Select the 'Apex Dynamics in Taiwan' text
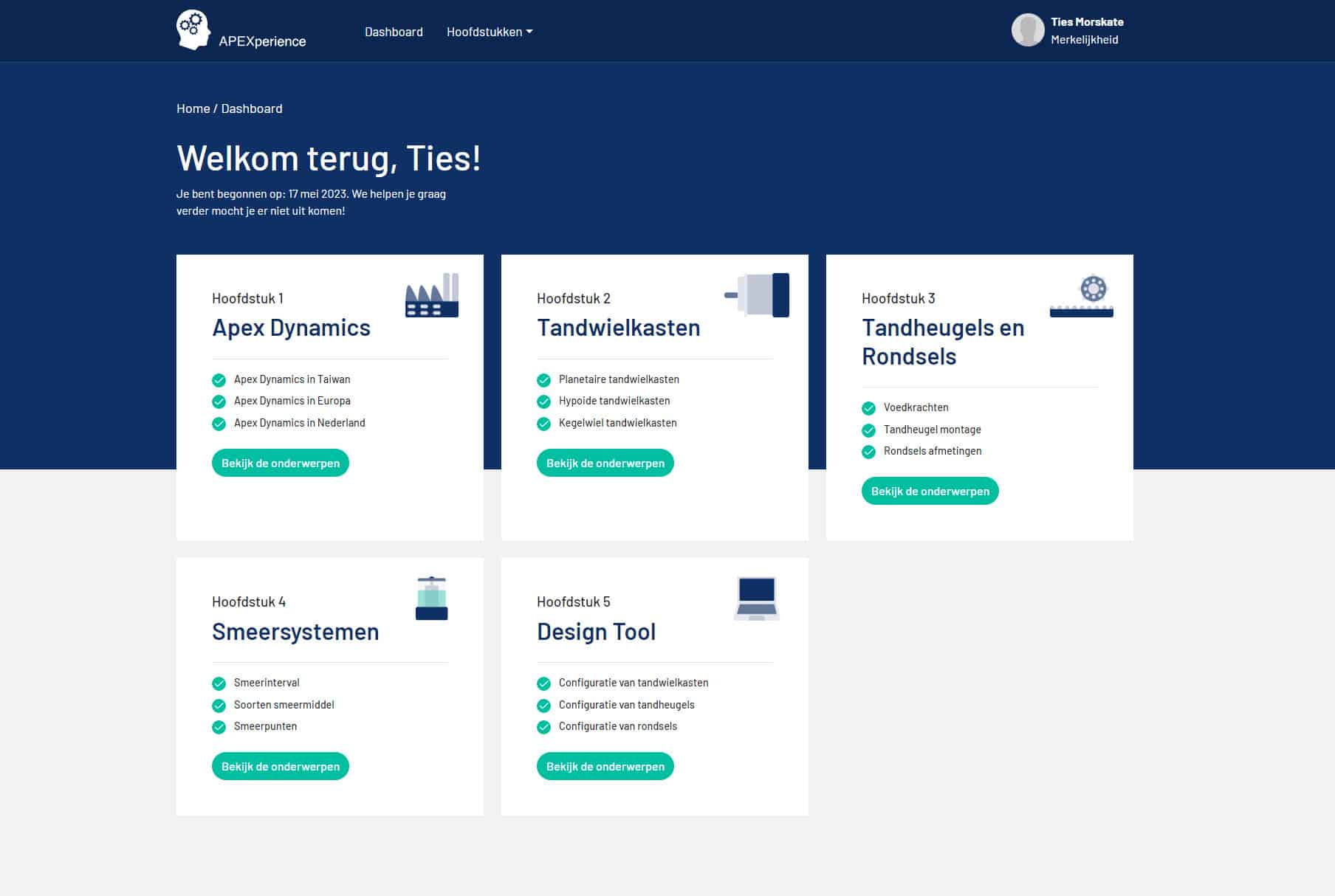The image size is (1335, 896). [292, 379]
